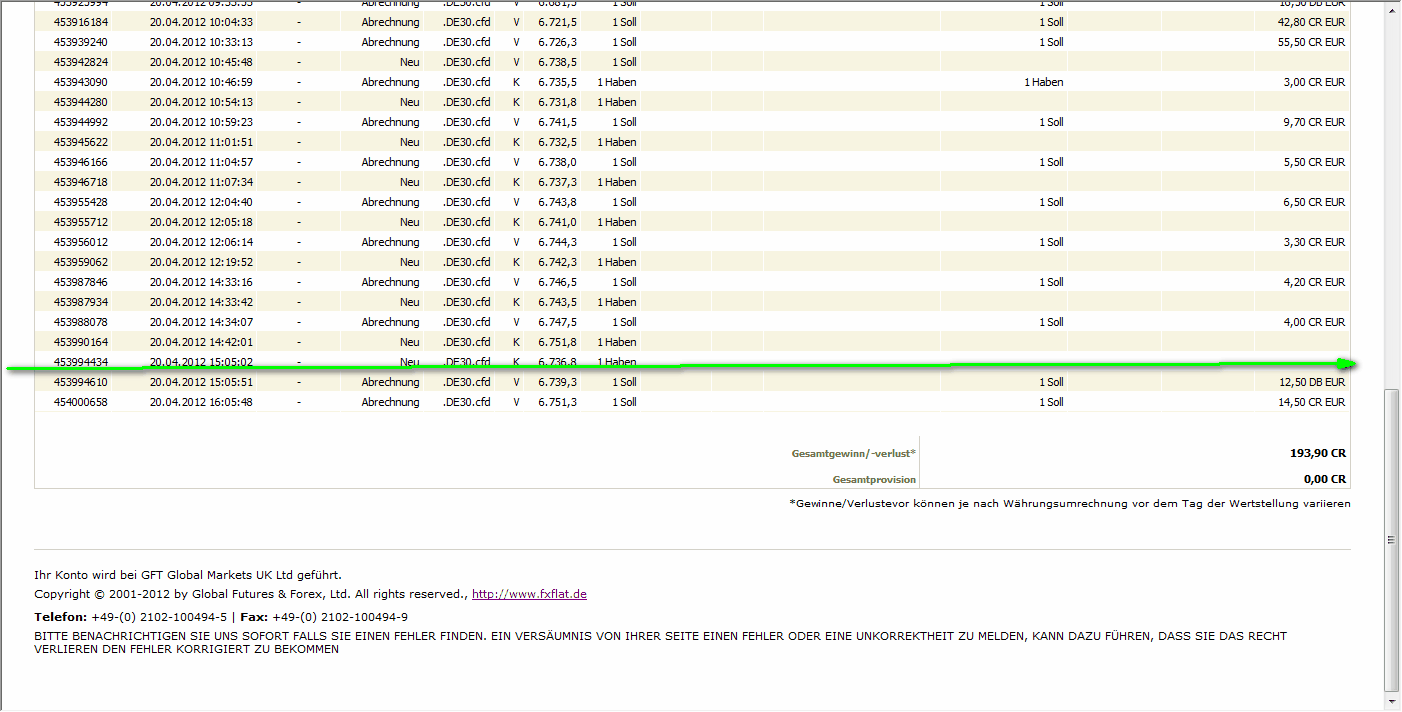Select order number 453994610
The width and height of the screenshot is (1402, 712).
pyautogui.click(x=81, y=382)
